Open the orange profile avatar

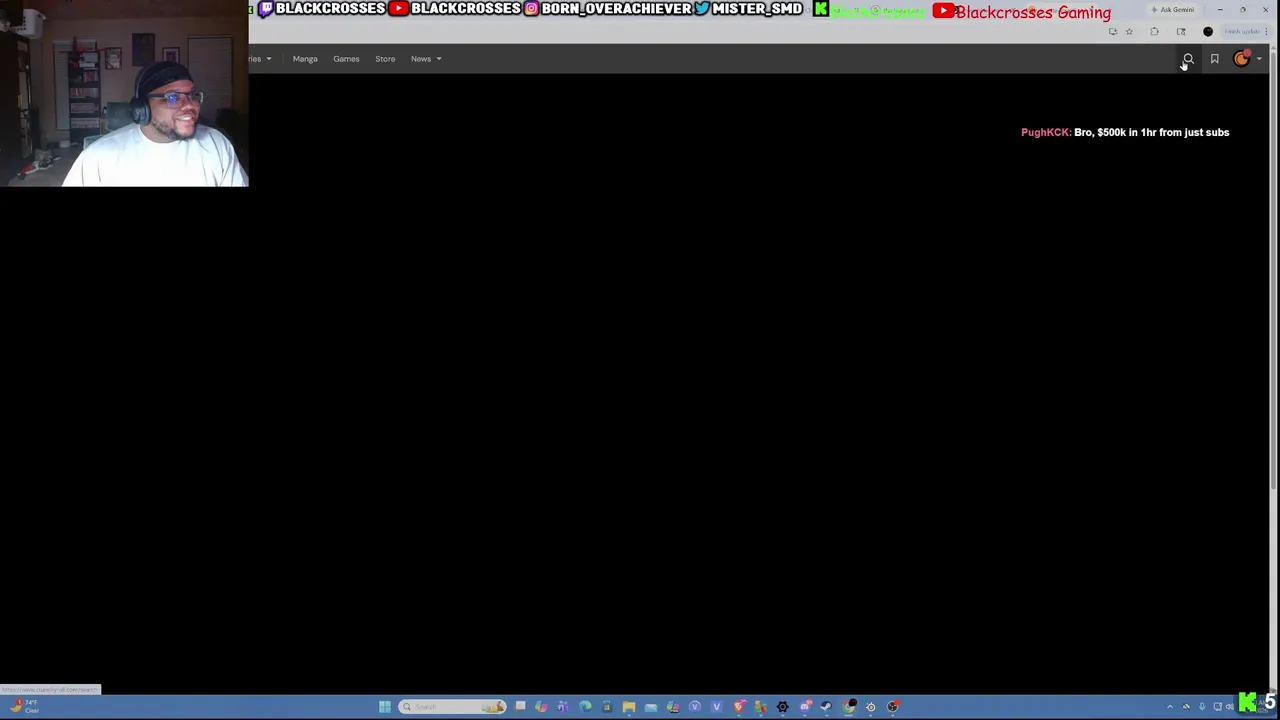pos(1241,59)
